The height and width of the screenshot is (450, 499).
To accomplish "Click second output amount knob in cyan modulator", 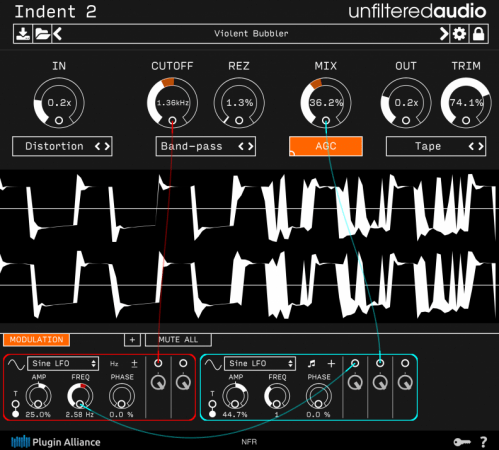I will pos(380,382).
